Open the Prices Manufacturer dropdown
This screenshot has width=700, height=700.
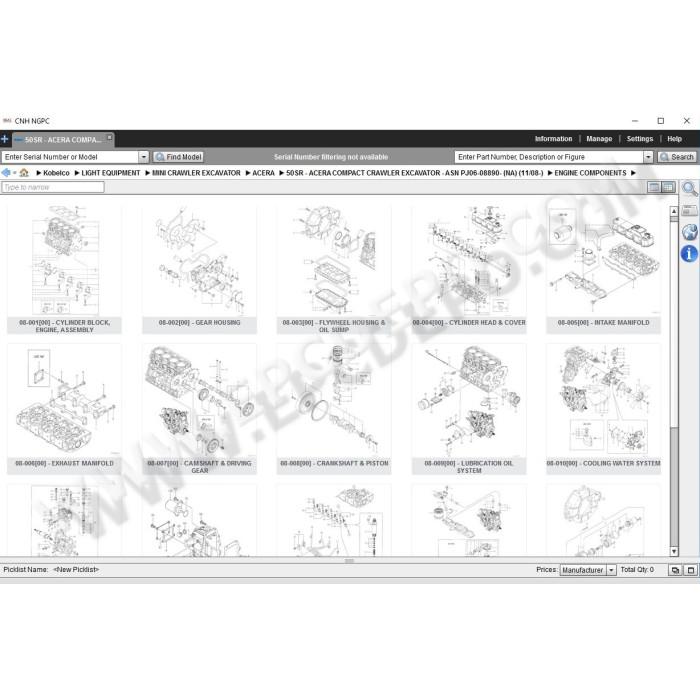pos(588,570)
